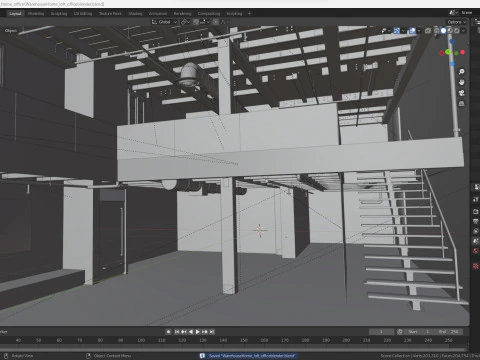Toggle the camera view icon
The width and height of the screenshot is (480, 360).
(462, 93)
